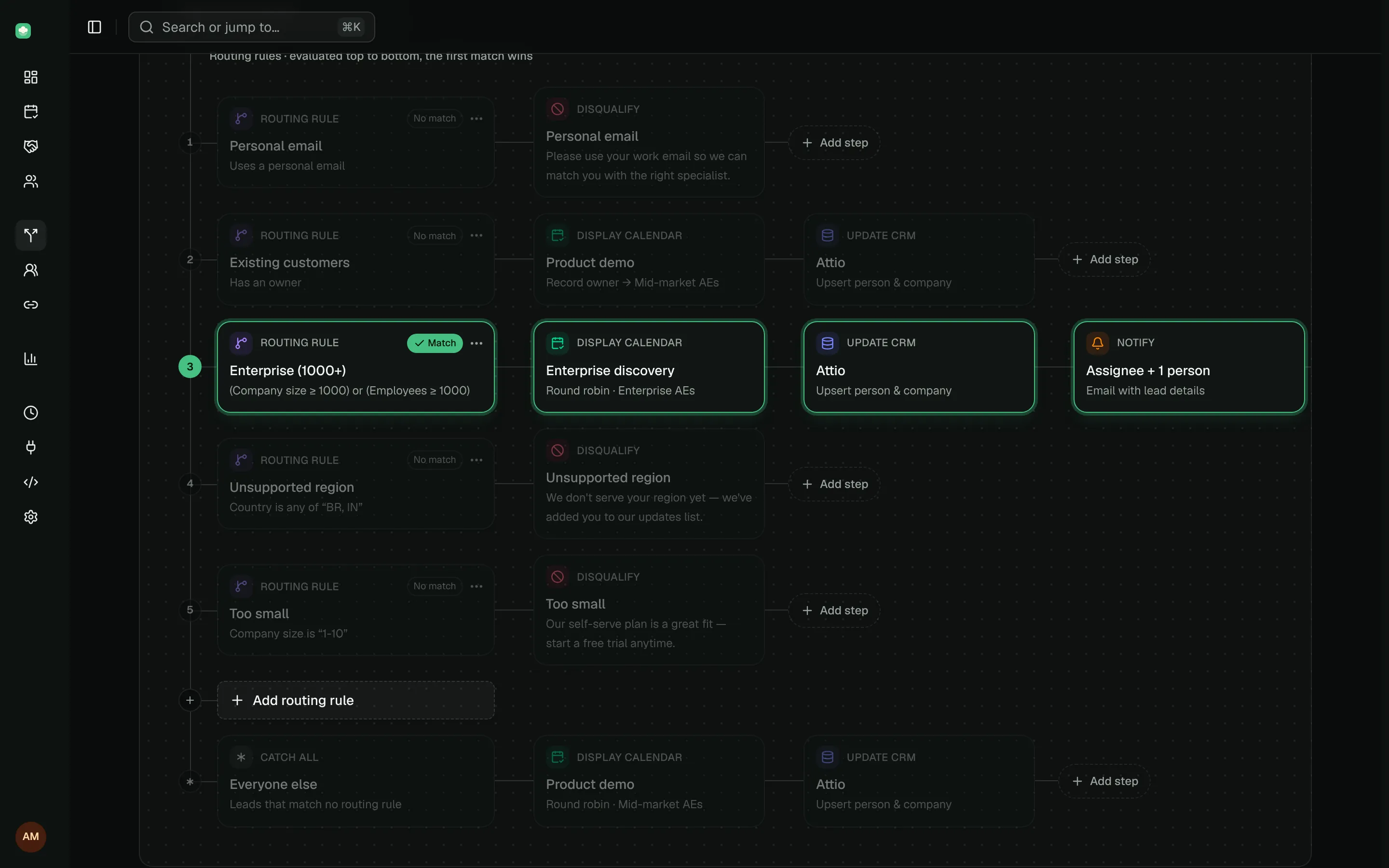
Task: Open the Unsupported region routing rule card
Action: click(356, 484)
